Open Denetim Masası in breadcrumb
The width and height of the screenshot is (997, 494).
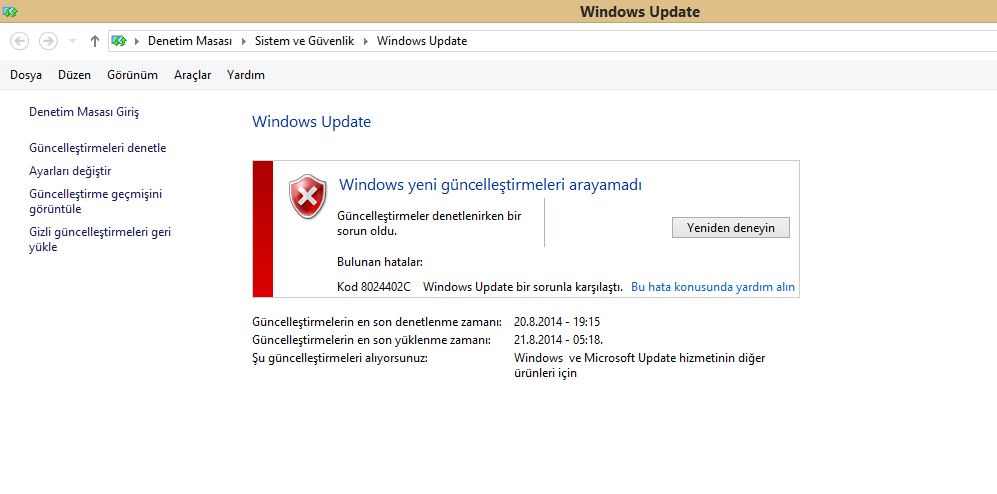pos(191,41)
